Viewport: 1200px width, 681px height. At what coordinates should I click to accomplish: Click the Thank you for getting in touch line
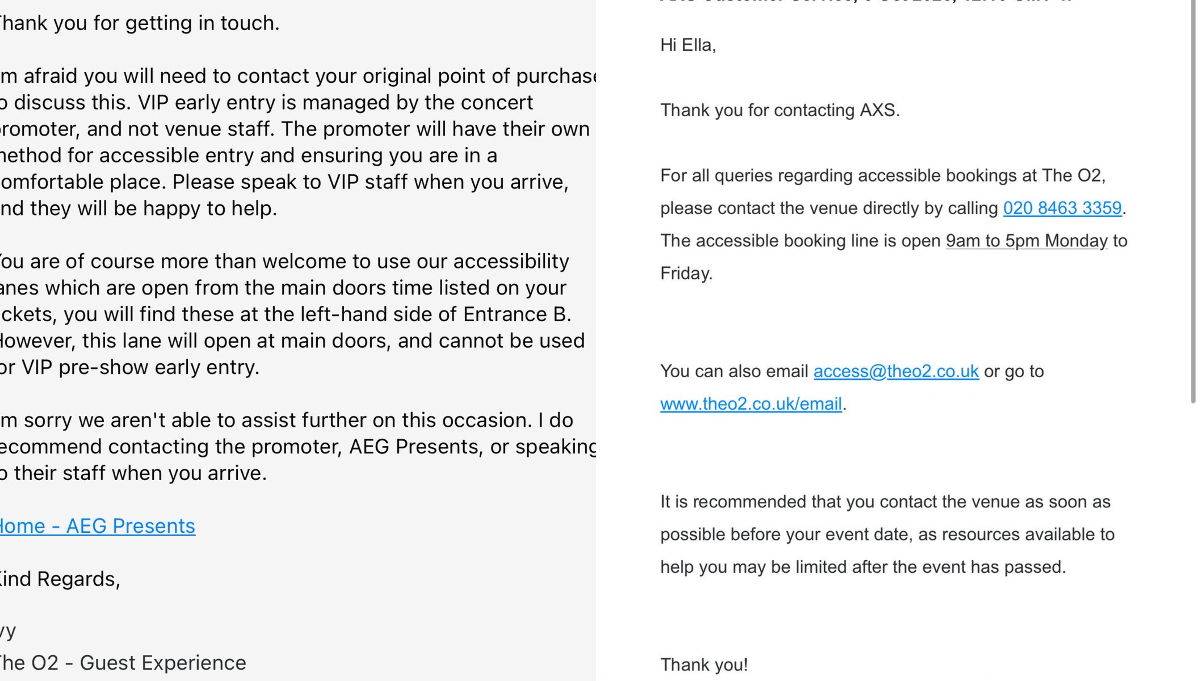[x=139, y=23]
